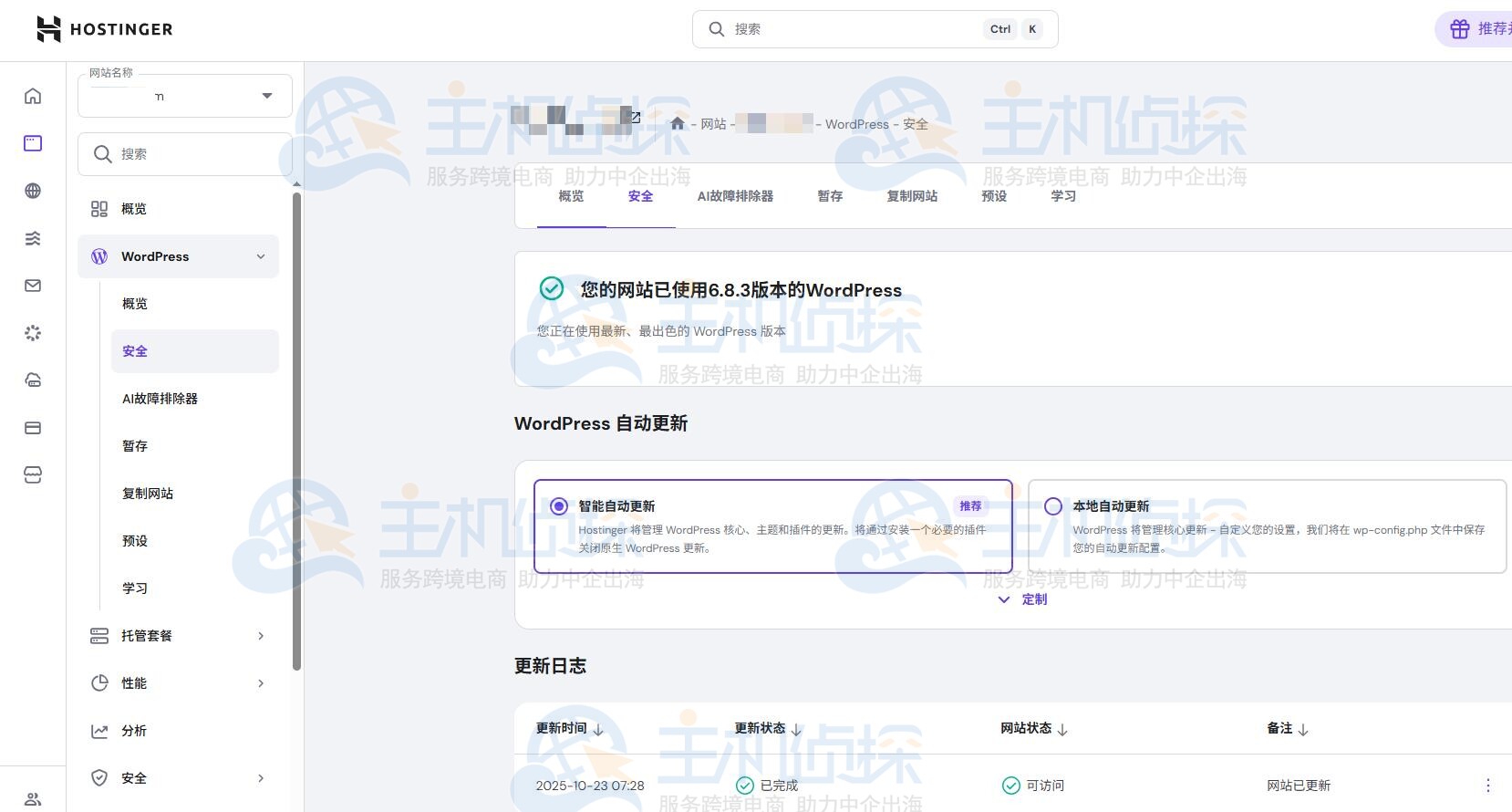Open external site link icon beside site name
The height and width of the screenshot is (812, 1512).
tap(636, 118)
